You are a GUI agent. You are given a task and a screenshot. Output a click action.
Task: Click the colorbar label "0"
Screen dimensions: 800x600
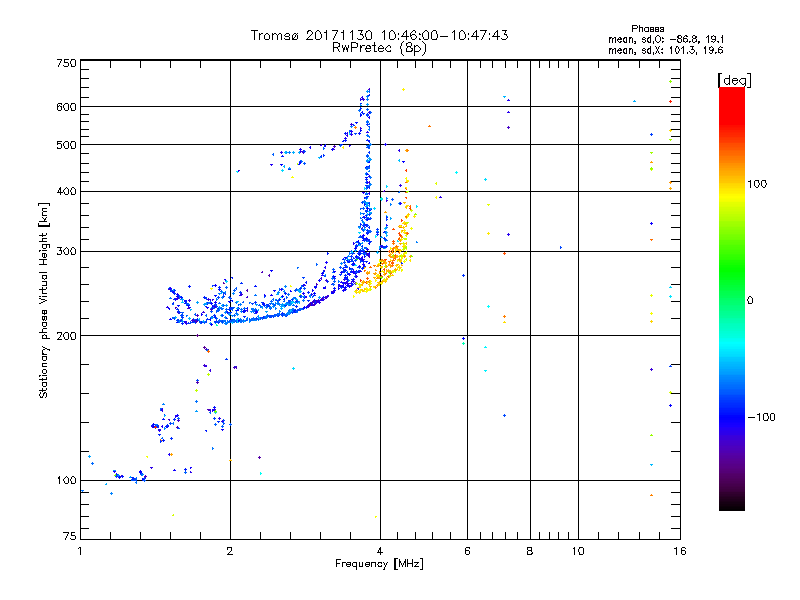(750, 300)
